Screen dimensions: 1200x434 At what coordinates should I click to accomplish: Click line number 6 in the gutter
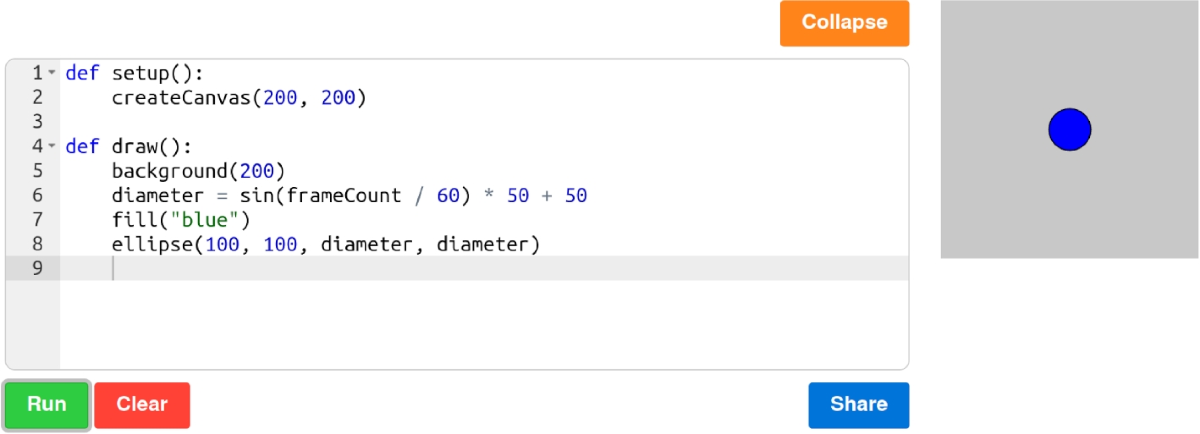[x=38, y=195]
